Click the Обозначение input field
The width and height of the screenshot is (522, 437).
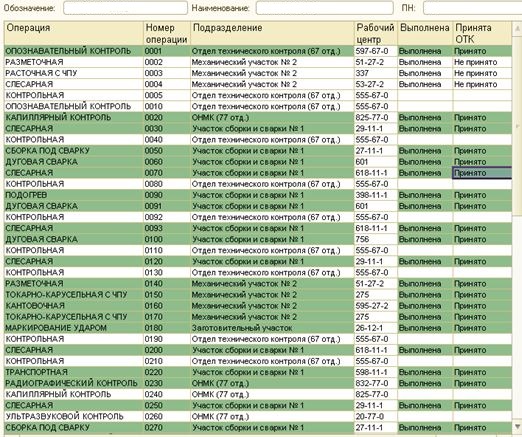click(125, 8)
